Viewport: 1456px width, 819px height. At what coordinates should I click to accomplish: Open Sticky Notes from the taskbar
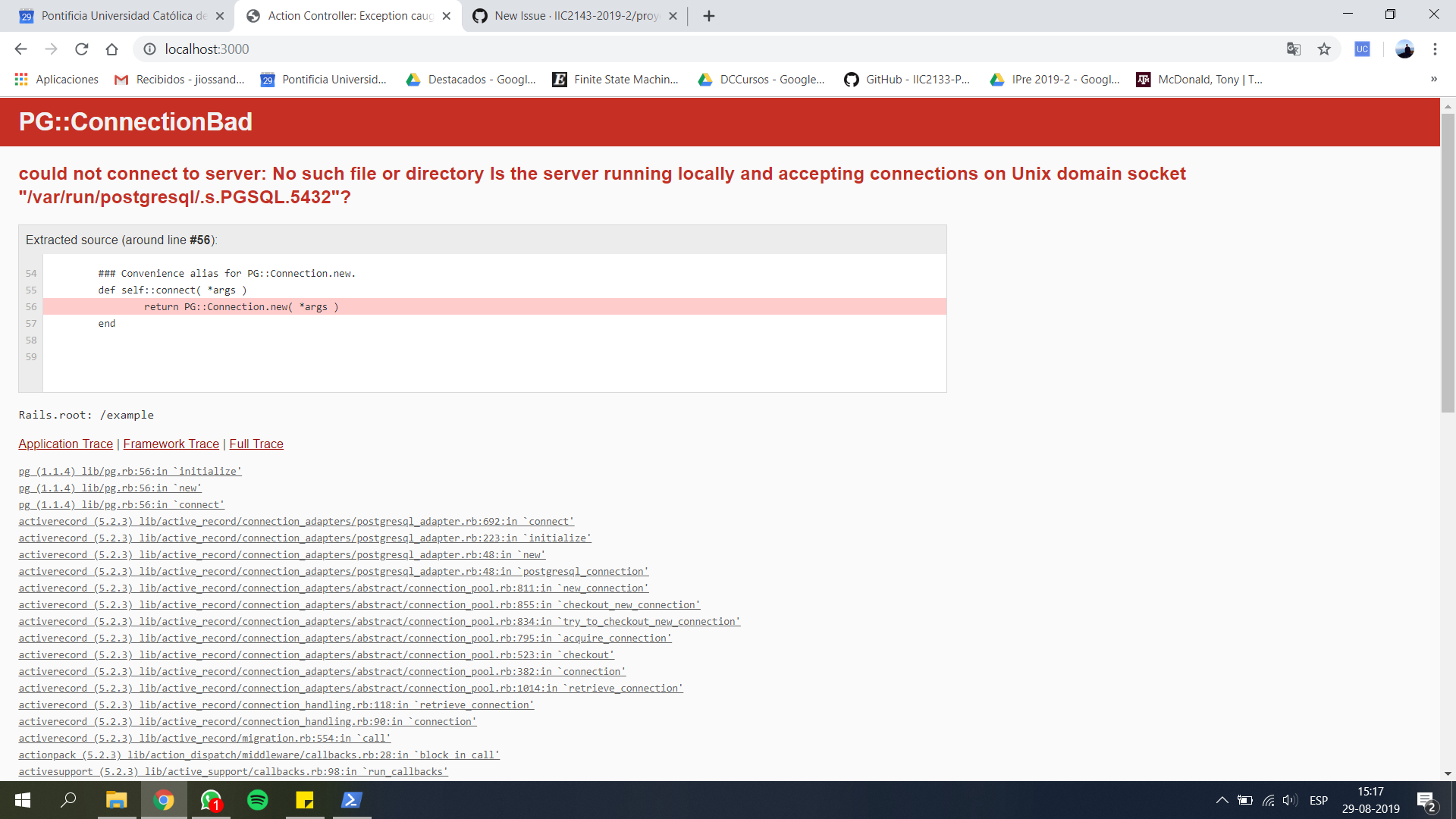coord(305,800)
